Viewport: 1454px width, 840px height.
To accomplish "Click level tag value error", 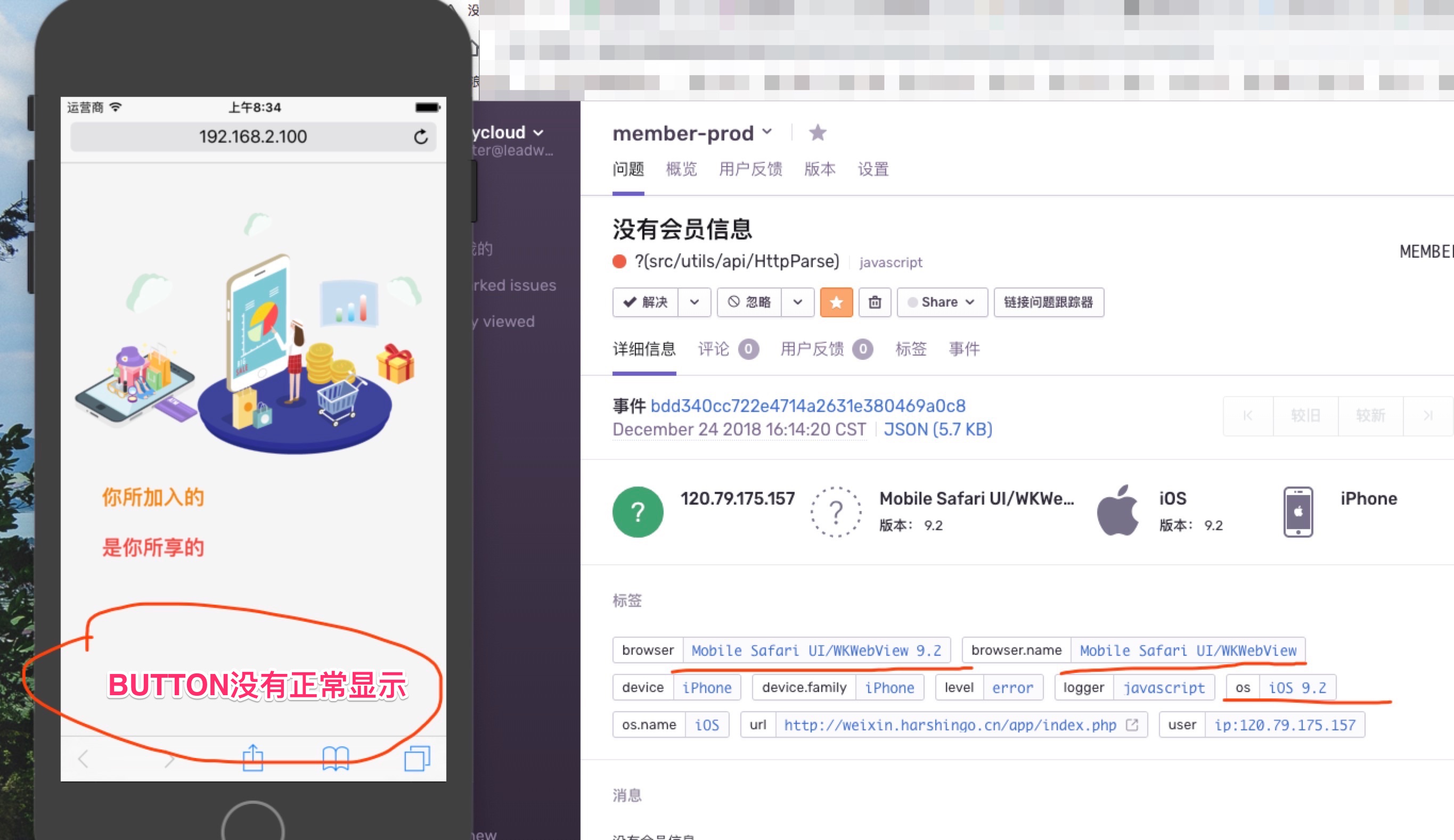I will point(1012,687).
